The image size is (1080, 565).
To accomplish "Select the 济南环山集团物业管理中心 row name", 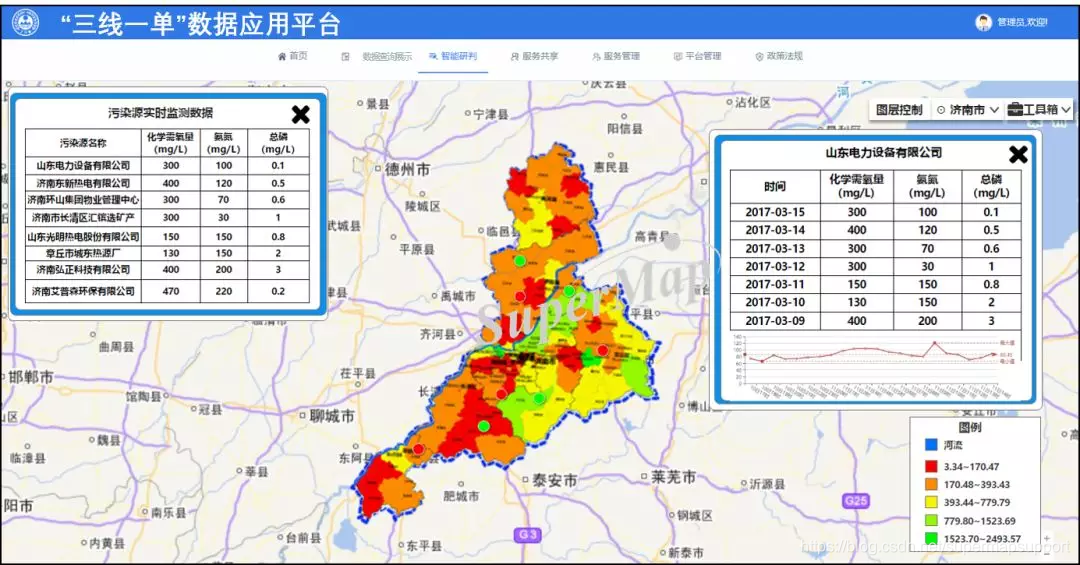I will point(83,200).
